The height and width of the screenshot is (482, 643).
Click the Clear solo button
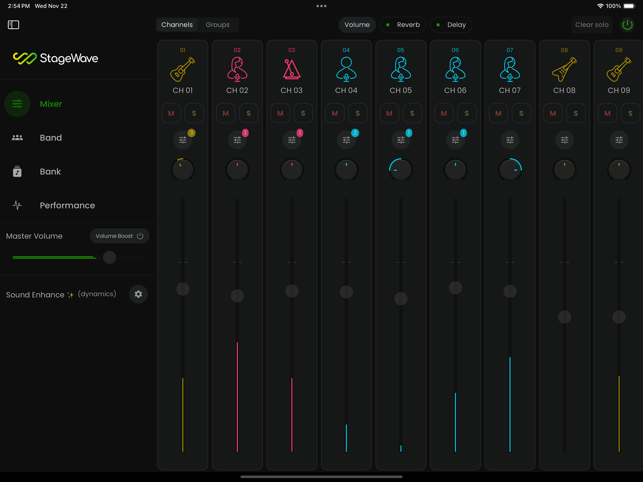pyautogui.click(x=592, y=25)
